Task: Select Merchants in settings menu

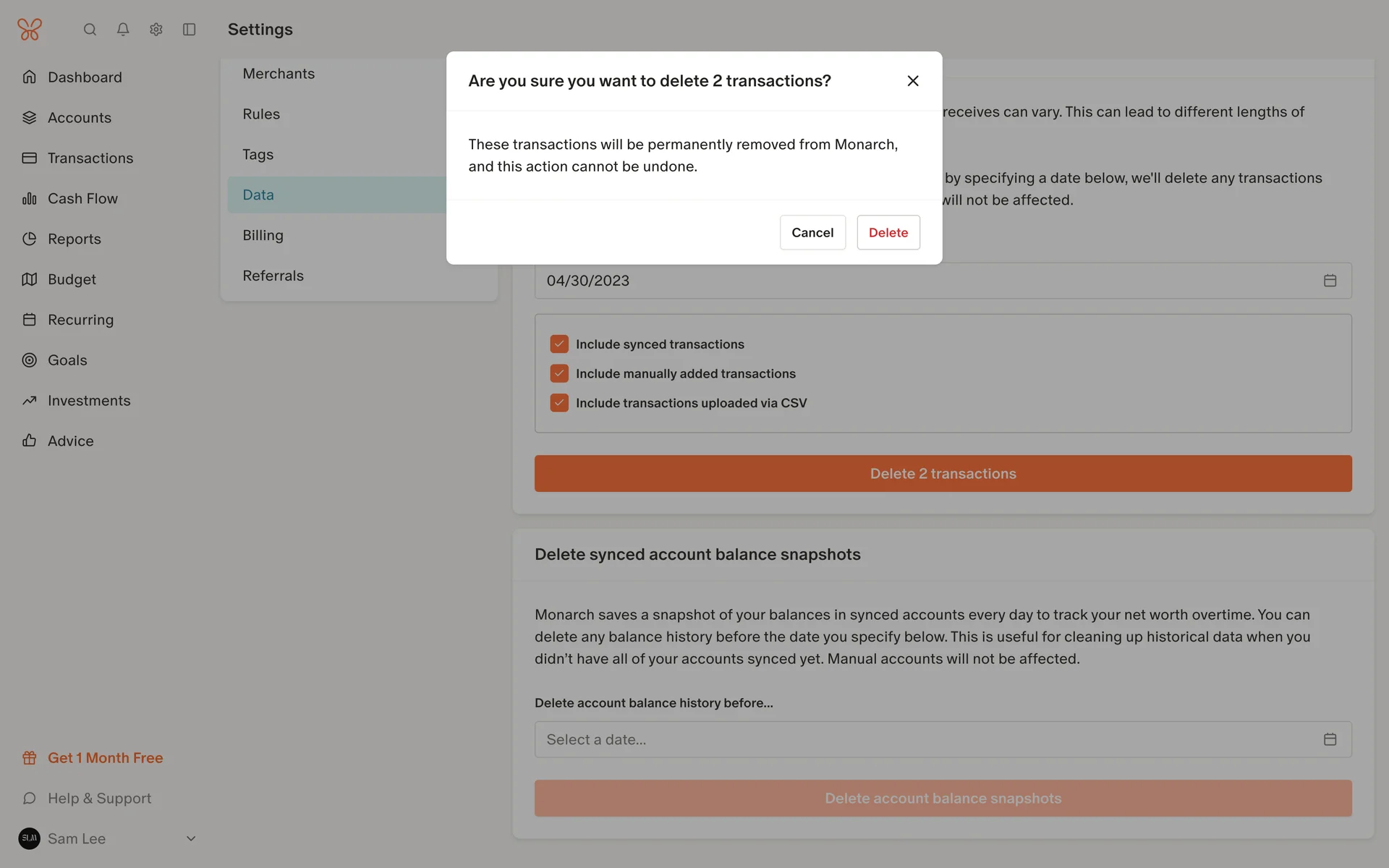Action: [279, 74]
